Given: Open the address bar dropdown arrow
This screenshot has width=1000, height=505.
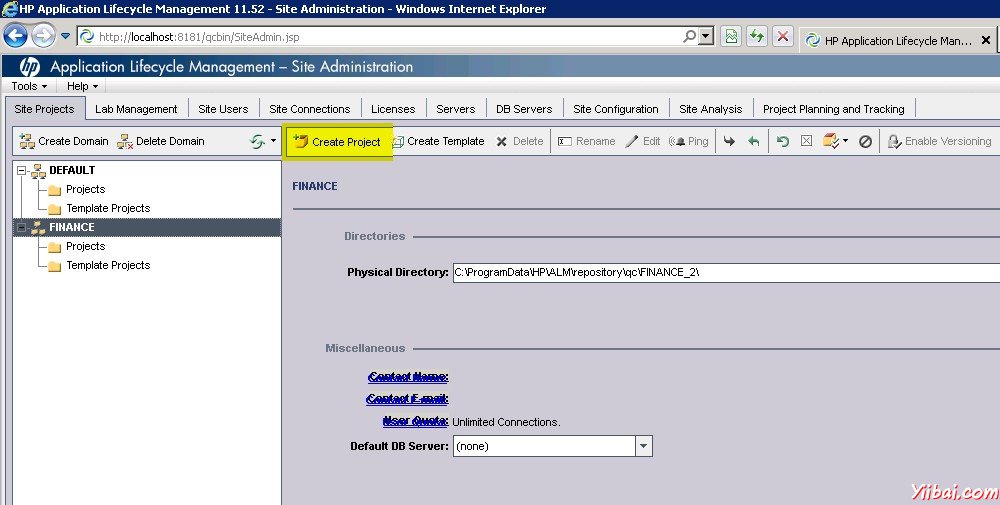Looking at the screenshot, I should 706,36.
